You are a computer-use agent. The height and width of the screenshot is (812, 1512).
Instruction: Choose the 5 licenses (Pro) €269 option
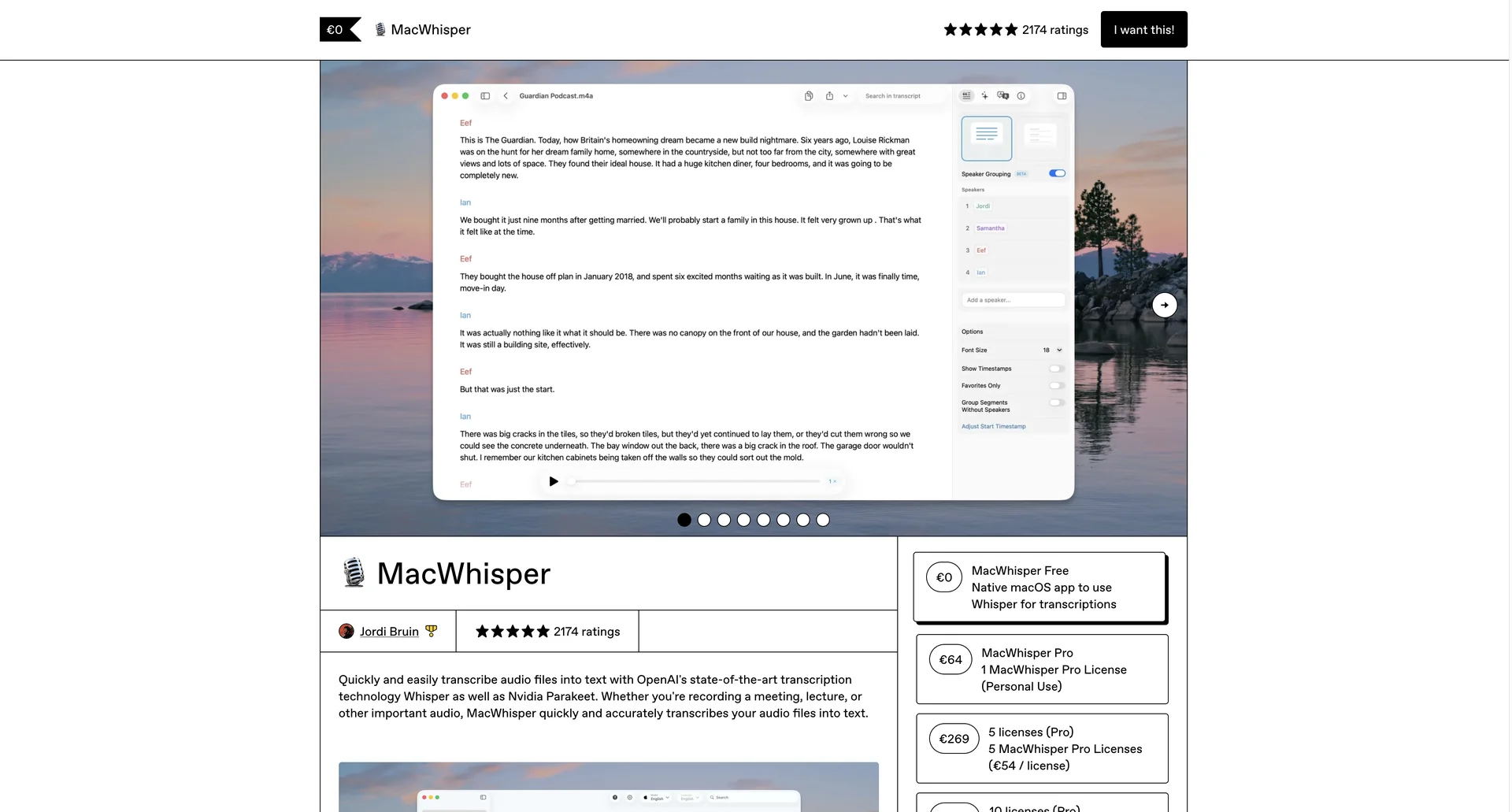(1042, 748)
